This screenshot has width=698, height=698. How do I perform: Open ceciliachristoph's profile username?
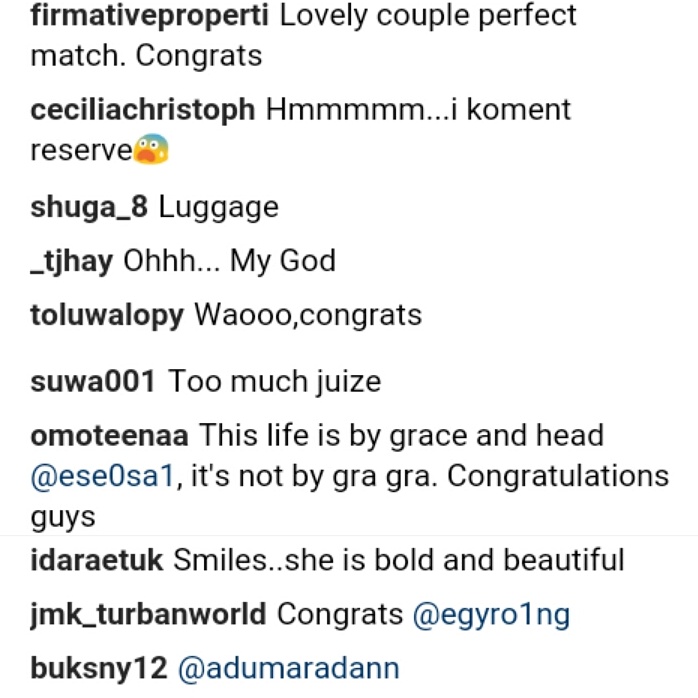coord(143,110)
